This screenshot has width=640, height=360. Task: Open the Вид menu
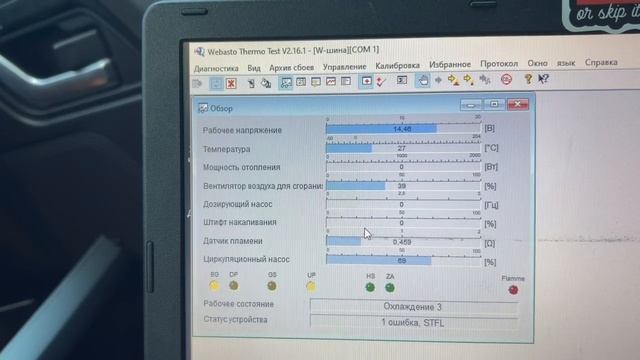pyautogui.click(x=254, y=68)
